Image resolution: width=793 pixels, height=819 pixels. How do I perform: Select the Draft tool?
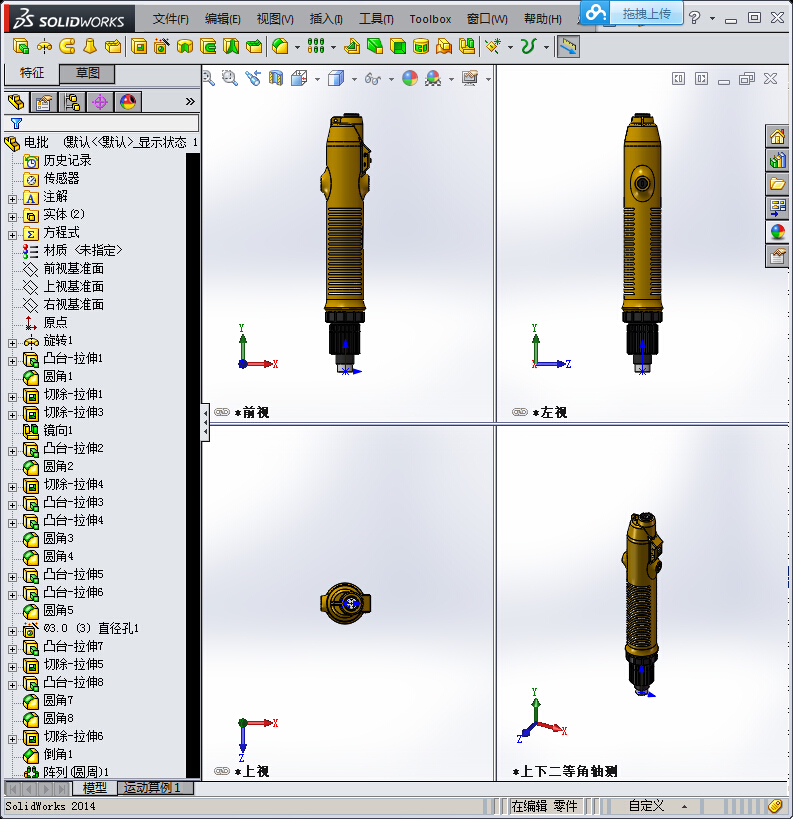375,46
